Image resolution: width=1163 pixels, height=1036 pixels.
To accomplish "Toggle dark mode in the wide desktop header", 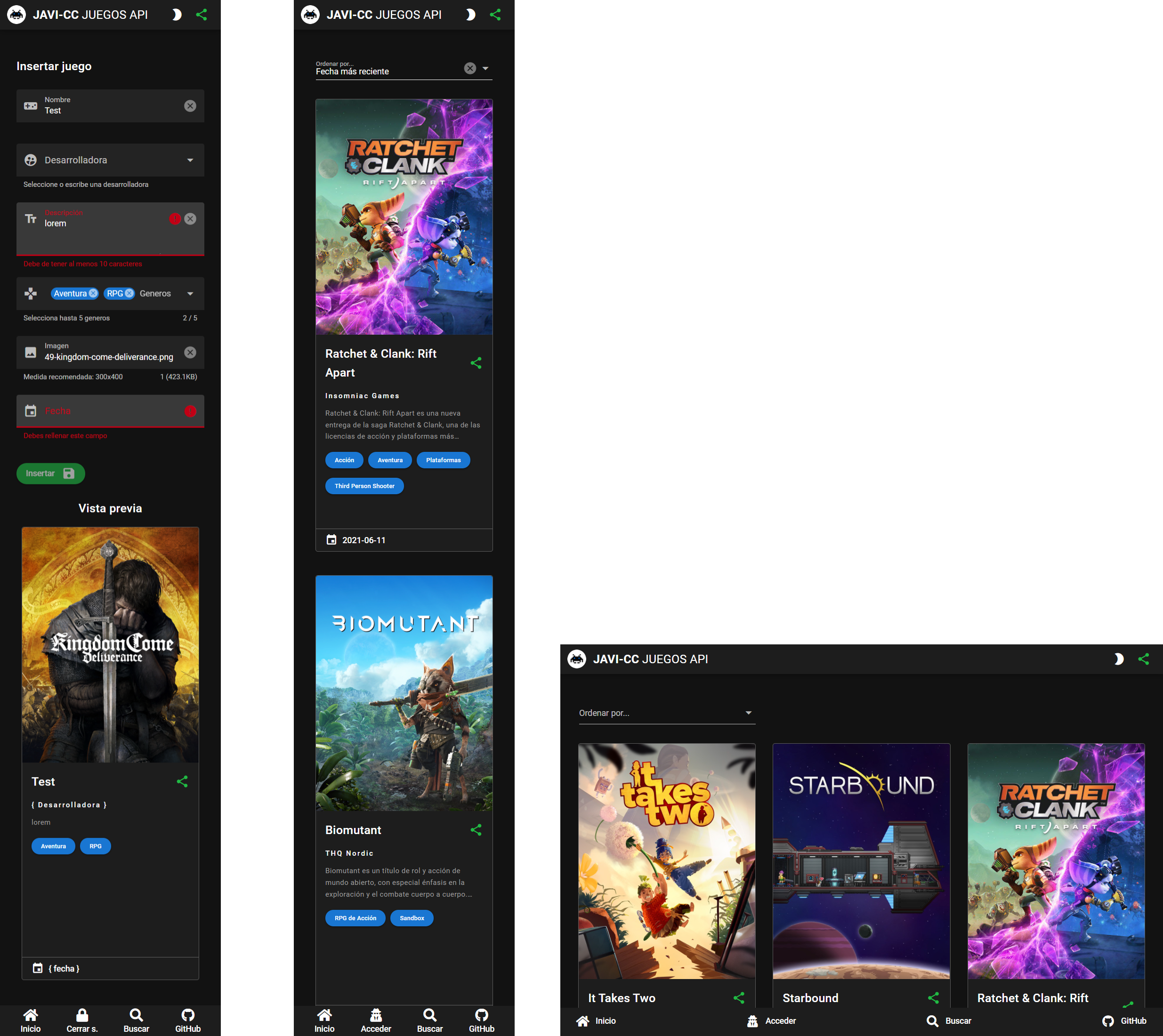I will coord(1119,659).
